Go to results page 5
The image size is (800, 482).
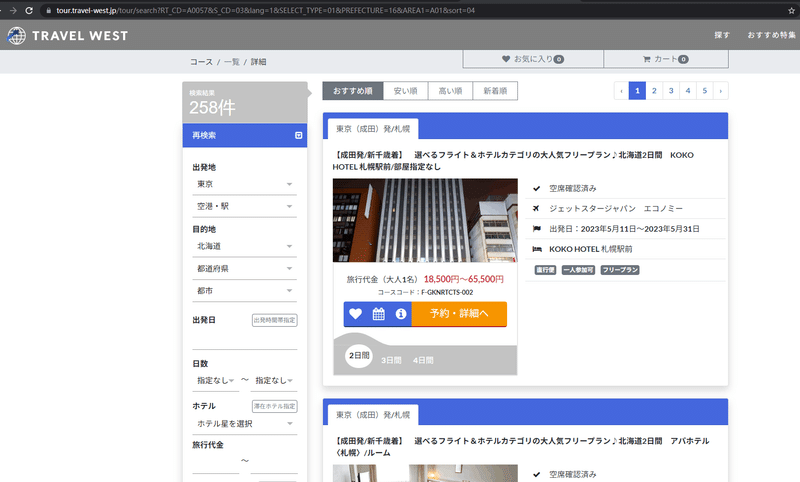tap(705, 91)
